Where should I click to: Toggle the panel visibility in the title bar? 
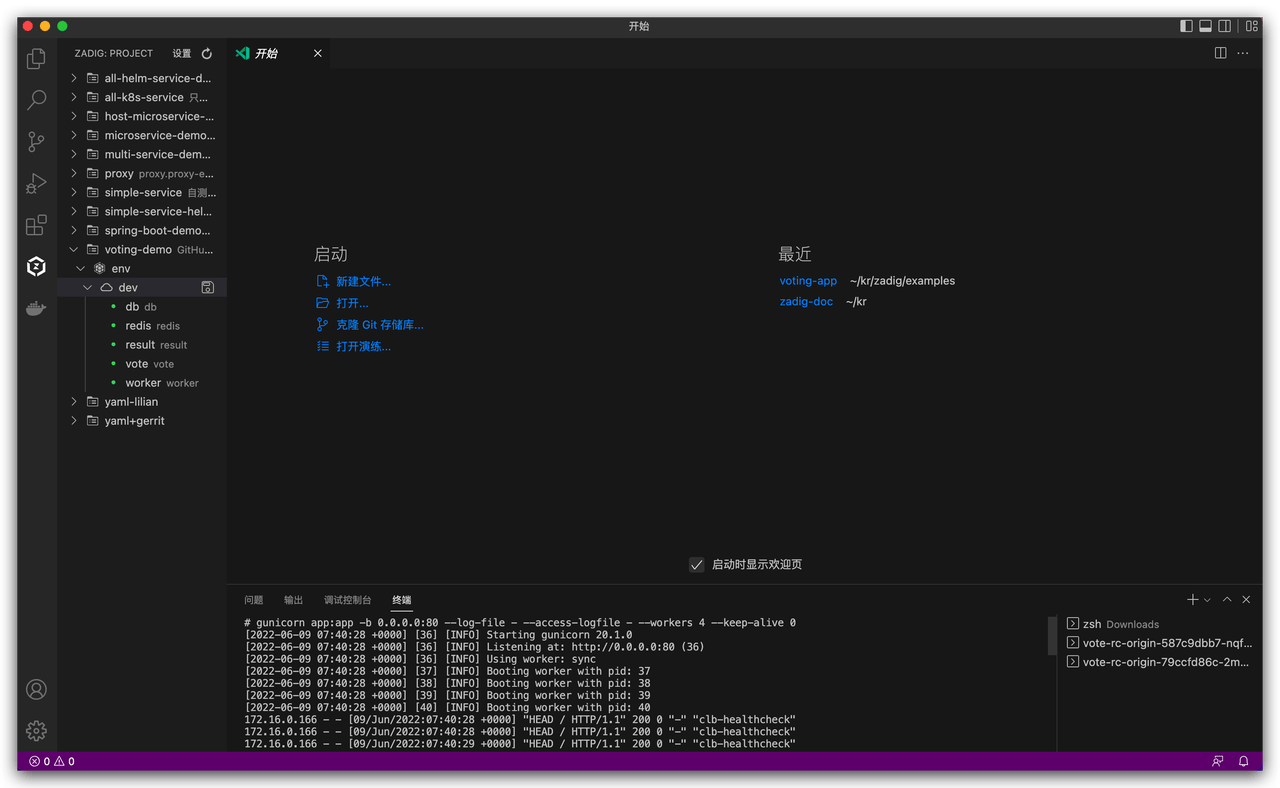[x=1205, y=25]
